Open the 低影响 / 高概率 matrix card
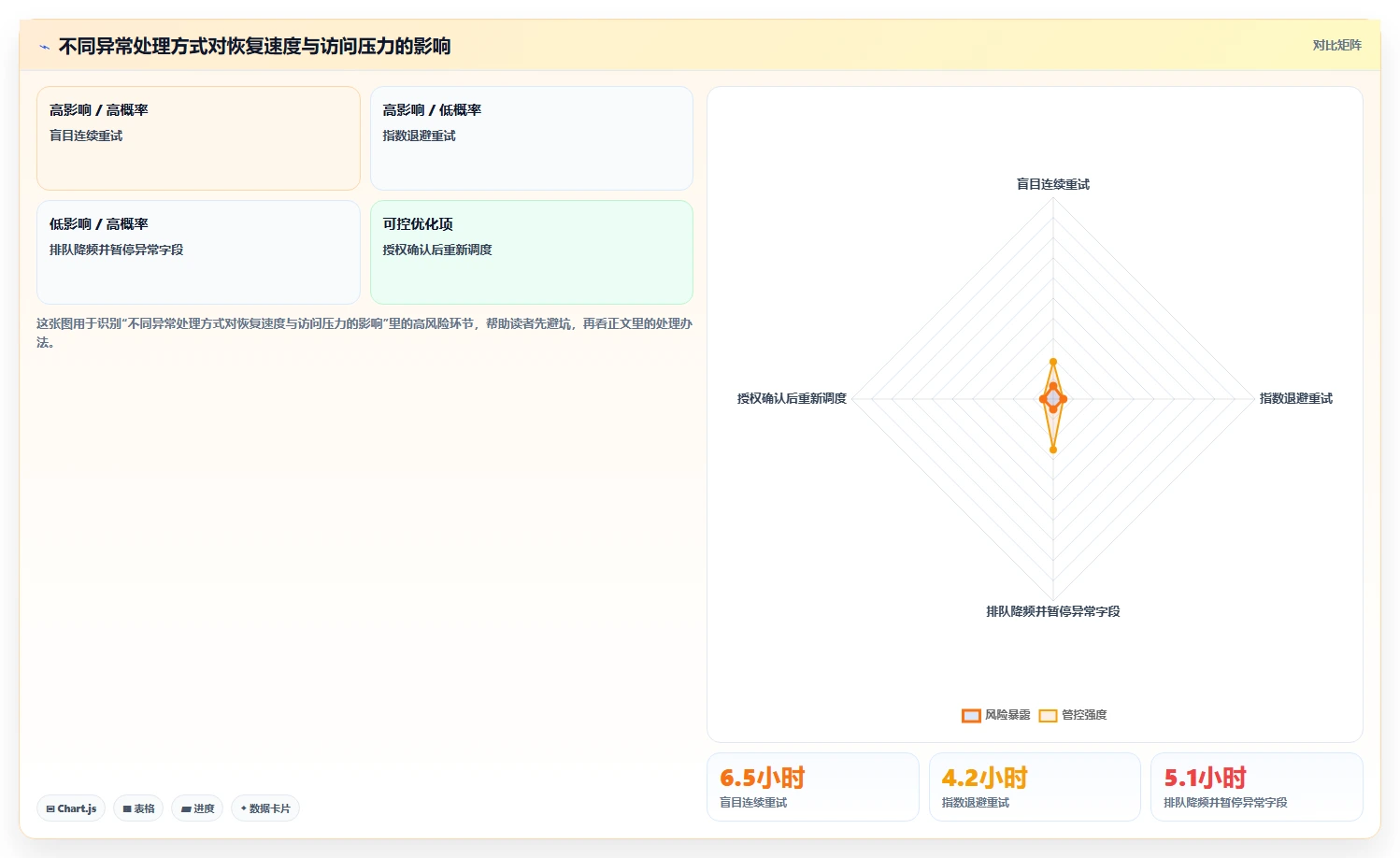 coord(198,252)
